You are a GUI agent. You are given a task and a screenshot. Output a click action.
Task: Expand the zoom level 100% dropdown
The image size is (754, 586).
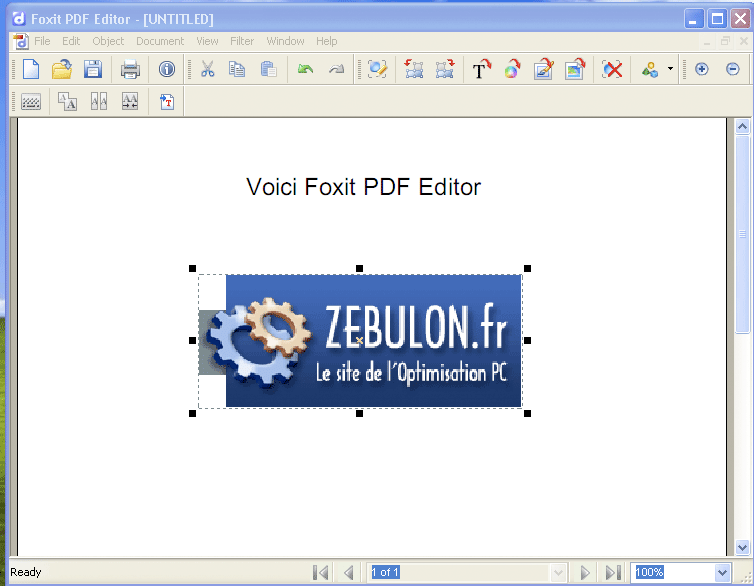point(722,572)
